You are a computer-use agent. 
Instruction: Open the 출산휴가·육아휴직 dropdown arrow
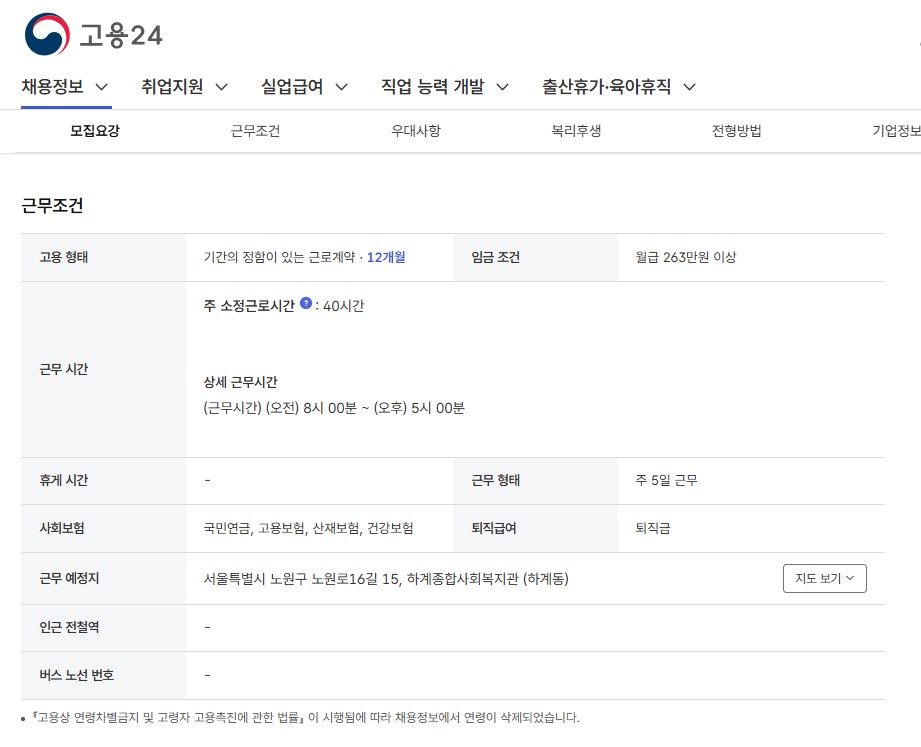(690, 87)
